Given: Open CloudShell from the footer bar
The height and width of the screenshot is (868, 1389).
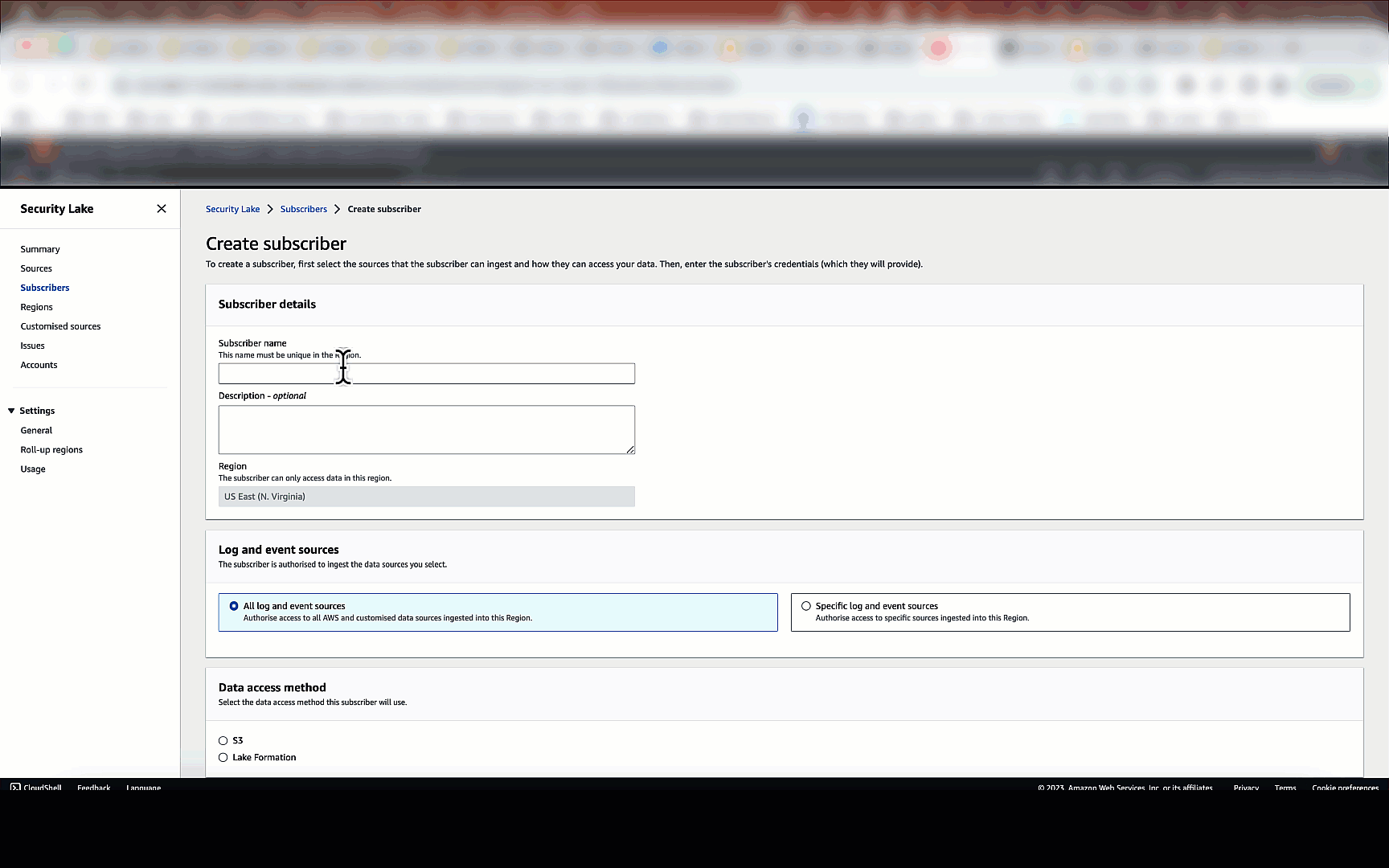Looking at the screenshot, I should 36,788.
